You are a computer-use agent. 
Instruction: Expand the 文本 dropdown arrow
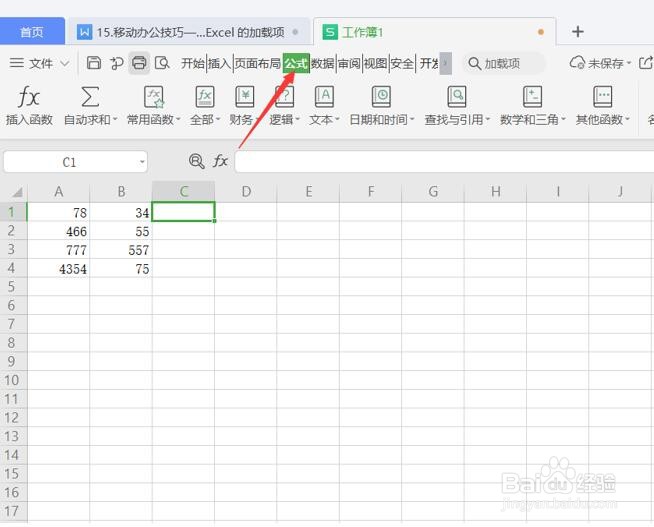coord(337,120)
